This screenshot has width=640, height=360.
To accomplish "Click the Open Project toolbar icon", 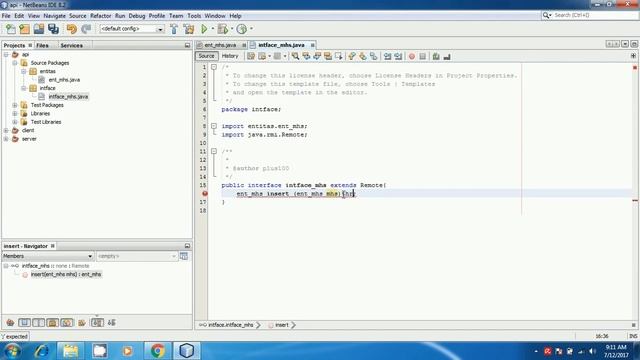I will pos(39,29).
